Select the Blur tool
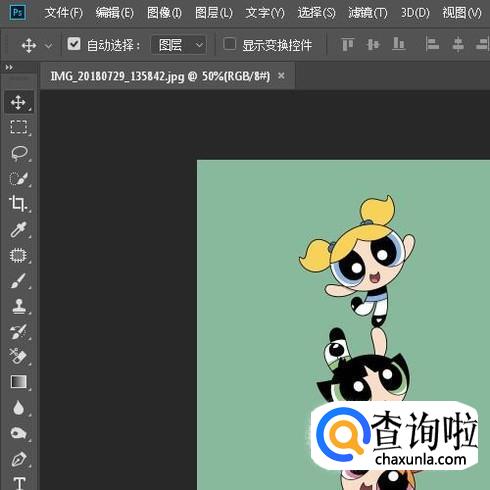The image size is (490, 490). click(x=19, y=407)
